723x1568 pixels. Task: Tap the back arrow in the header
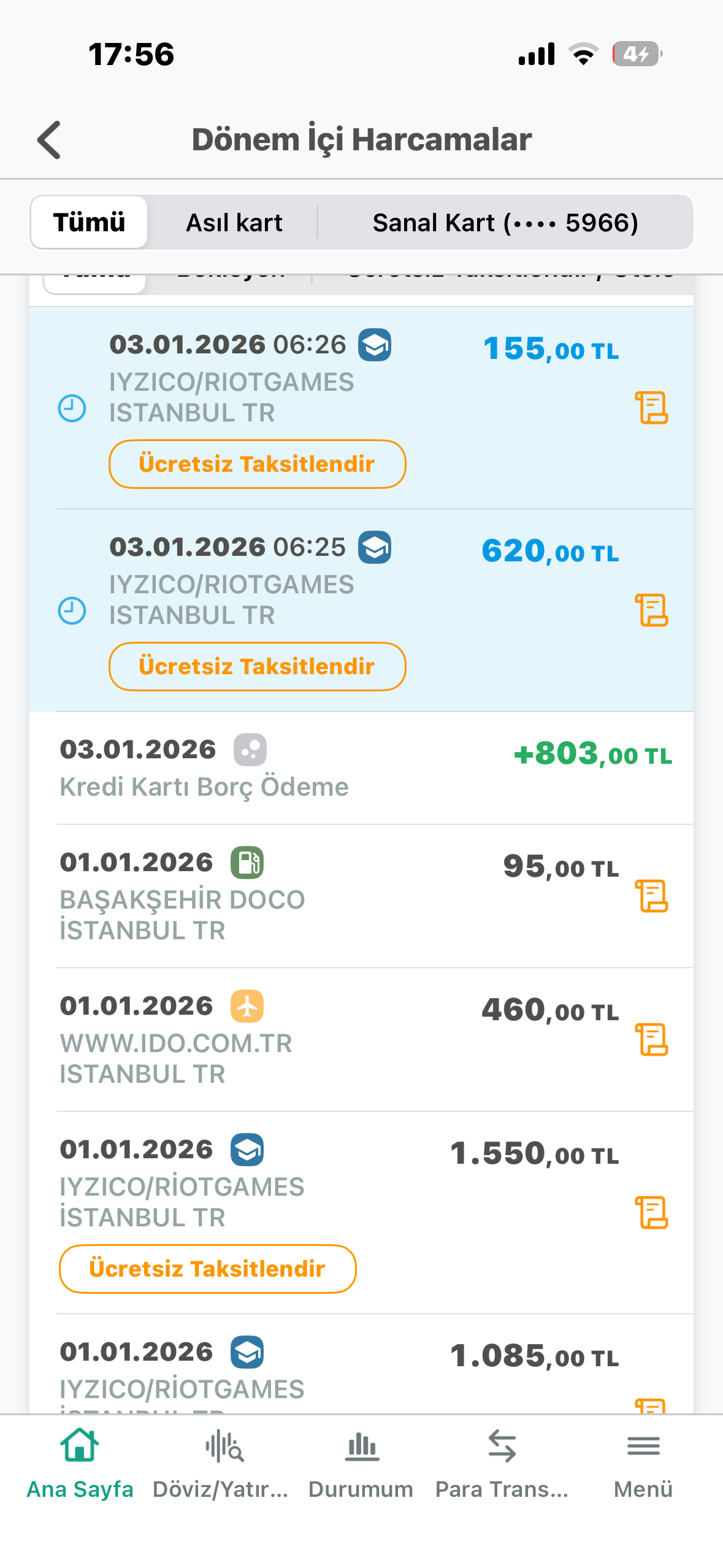point(50,140)
